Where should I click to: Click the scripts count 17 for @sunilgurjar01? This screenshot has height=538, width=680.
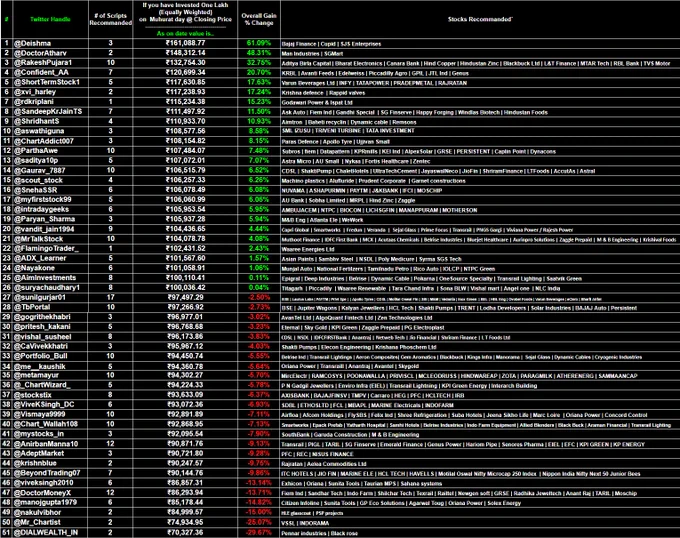(x=111, y=297)
